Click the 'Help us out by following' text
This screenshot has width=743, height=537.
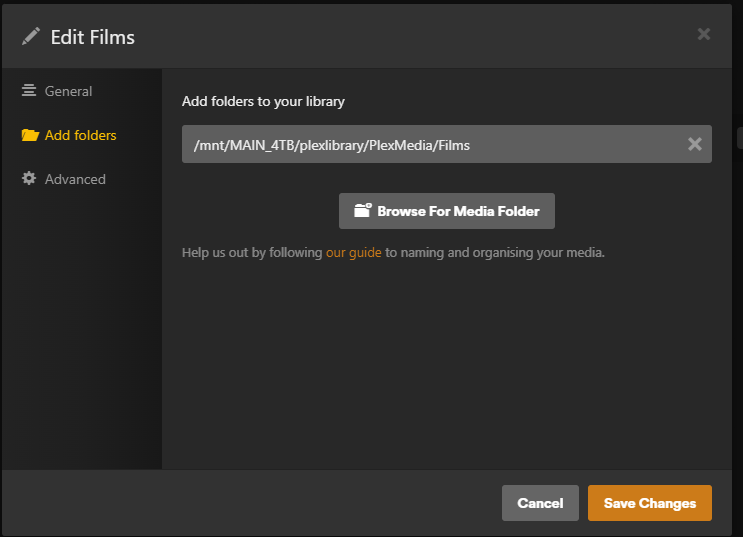click(252, 253)
